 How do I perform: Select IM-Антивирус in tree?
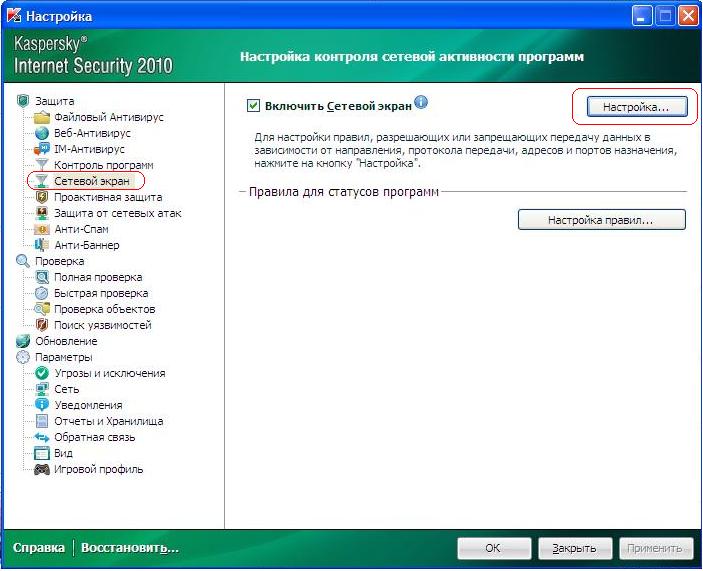pos(89,149)
